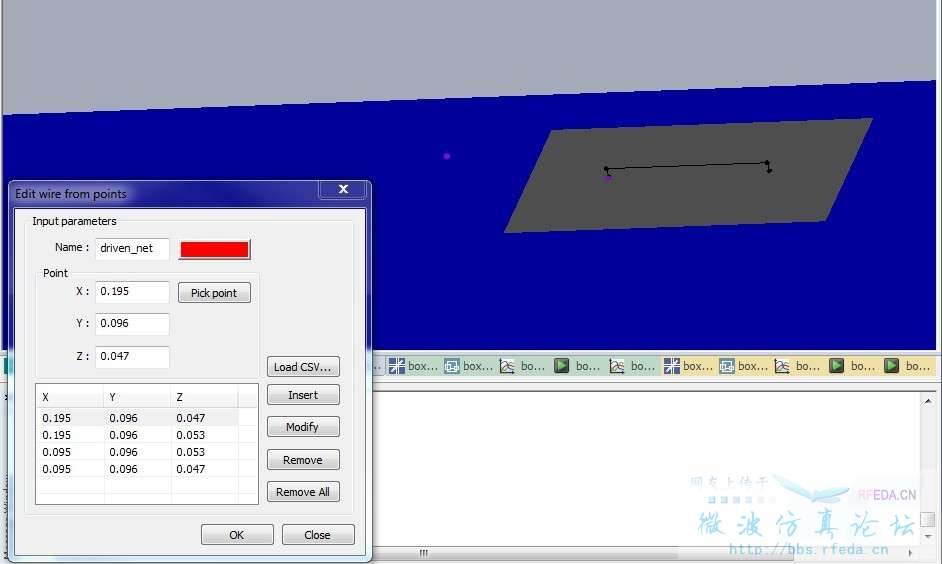This screenshot has width=942, height=564.
Task: Click the Remove All button
Action: click(303, 492)
